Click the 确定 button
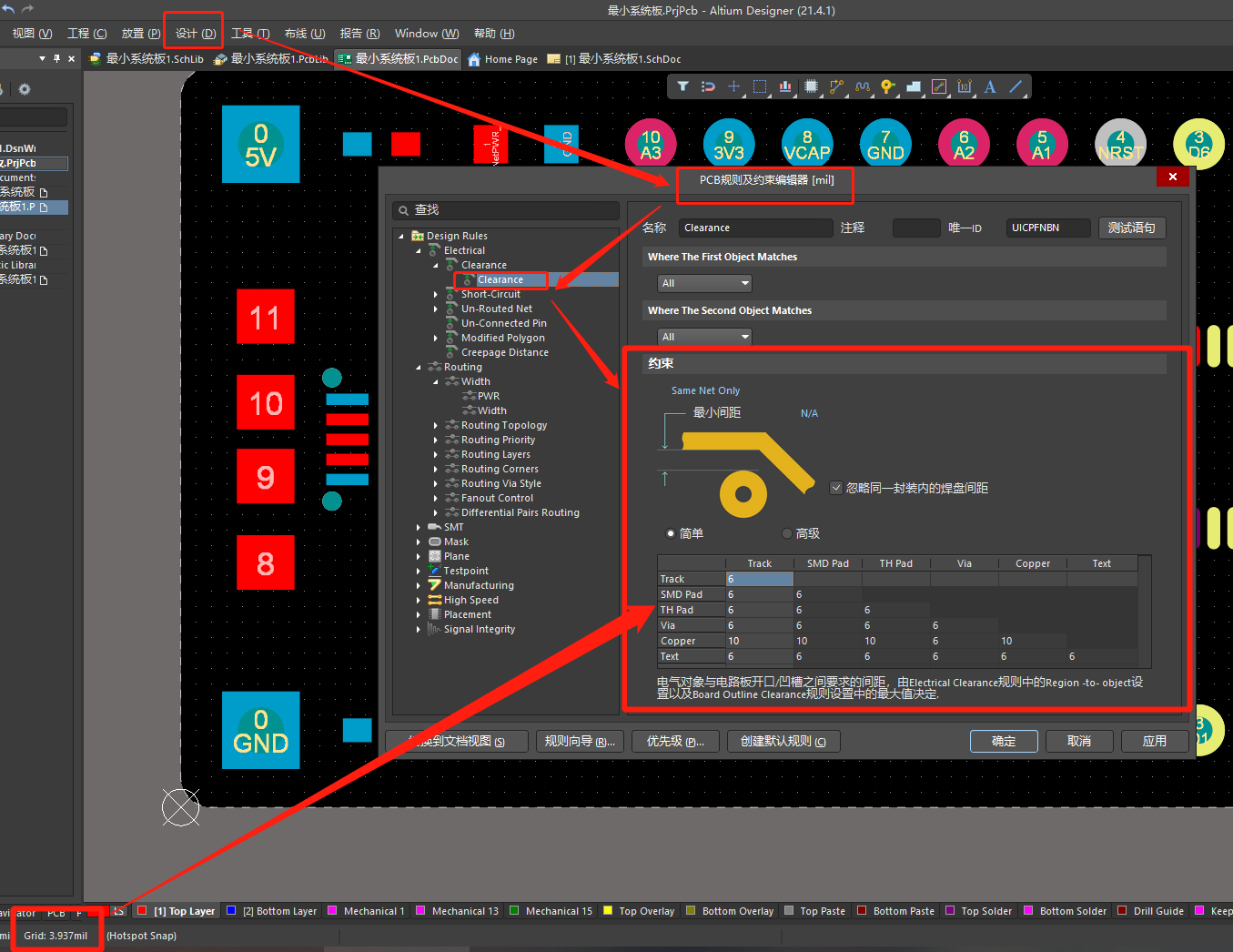This screenshot has height=952, width=1233. (1004, 741)
